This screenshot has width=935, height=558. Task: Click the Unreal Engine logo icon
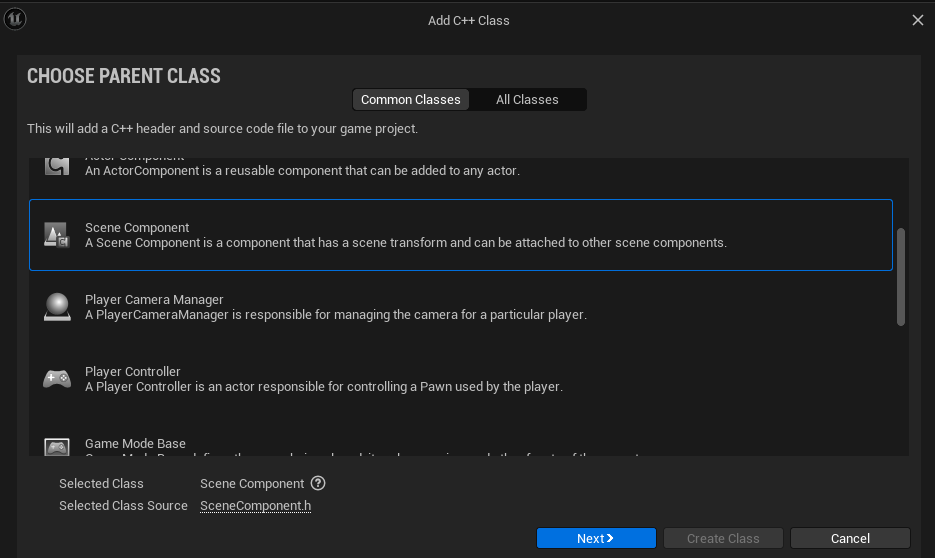coord(15,19)
